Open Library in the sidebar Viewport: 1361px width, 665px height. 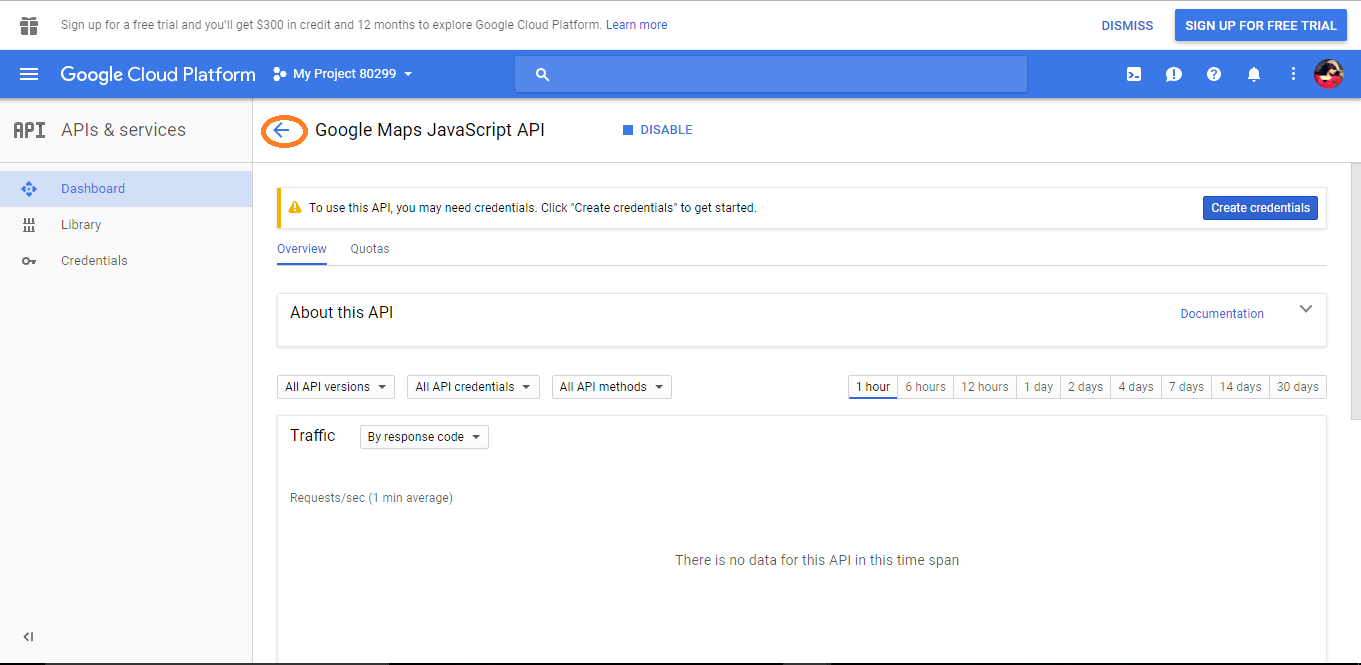tap(126, 225)
